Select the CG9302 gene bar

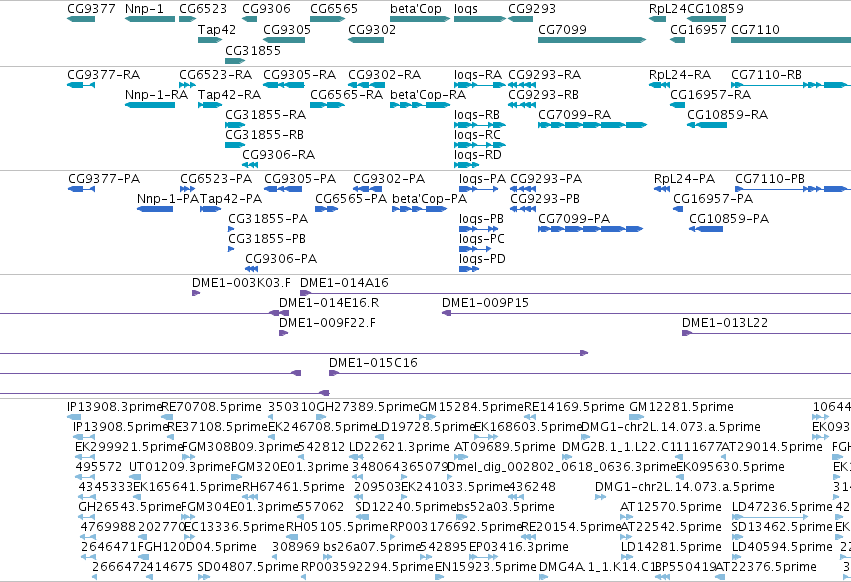pos(366,40)
